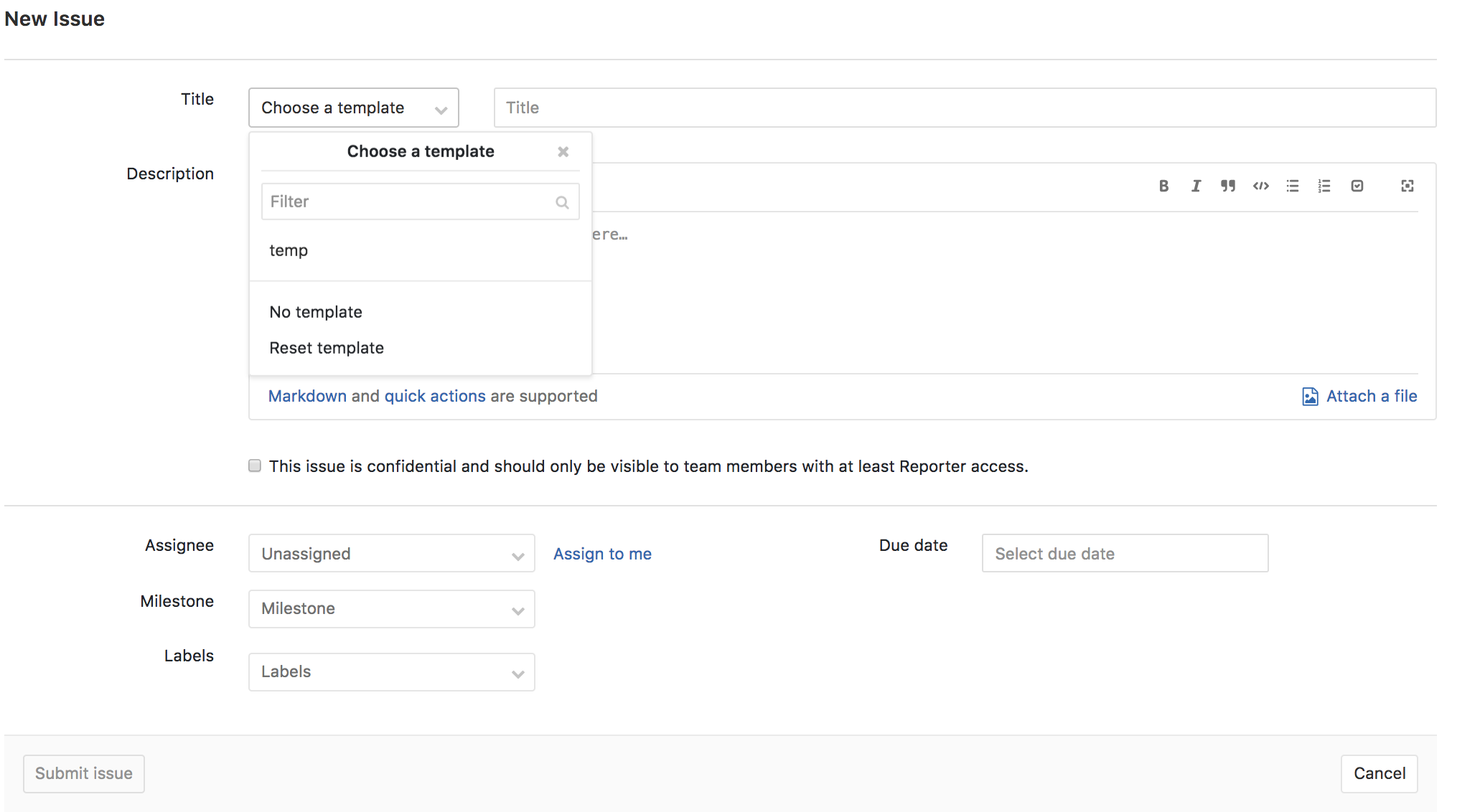Enable the confidential issue checkbox
Viewport: 1480px width, 812px height.
pos(255,466)
